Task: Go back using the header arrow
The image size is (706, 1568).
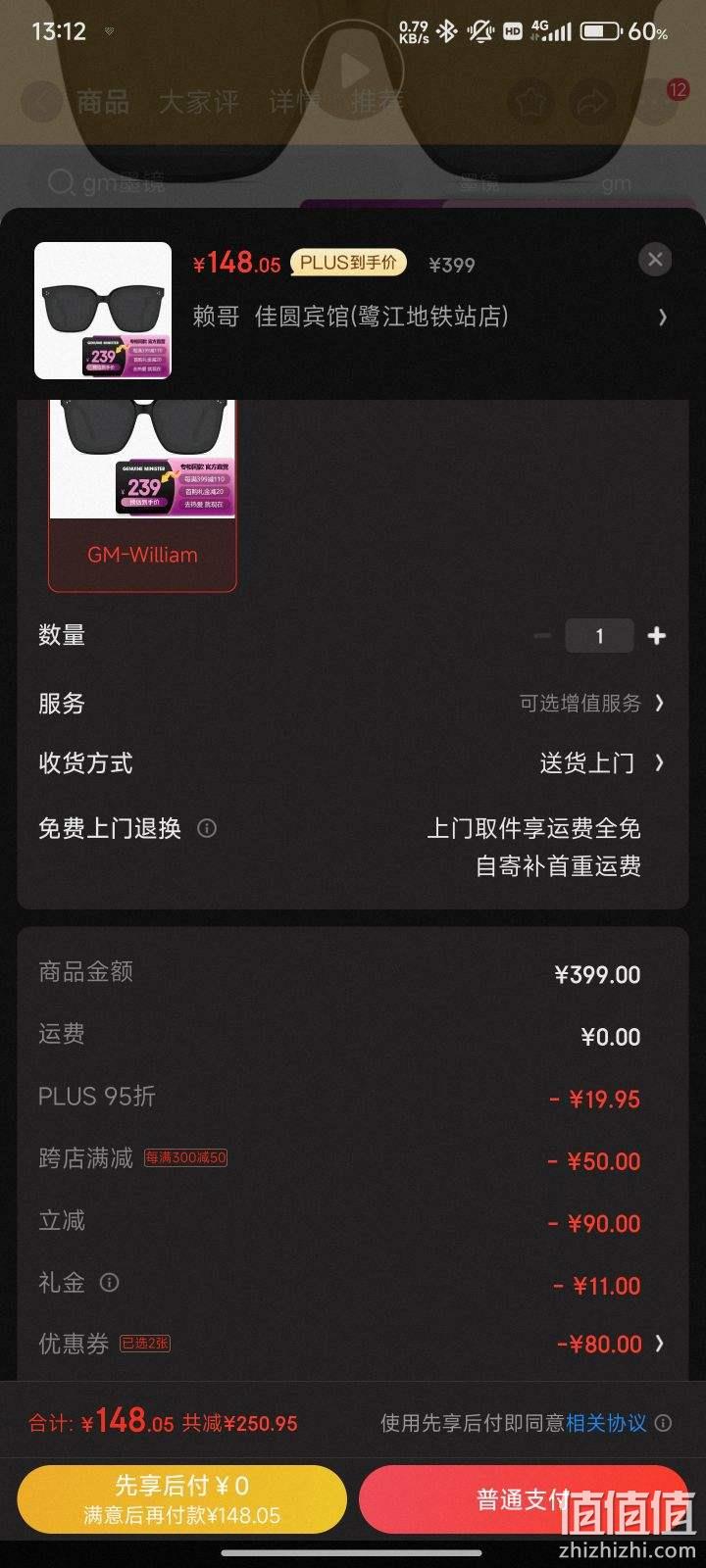Action: tap(42, 101)
